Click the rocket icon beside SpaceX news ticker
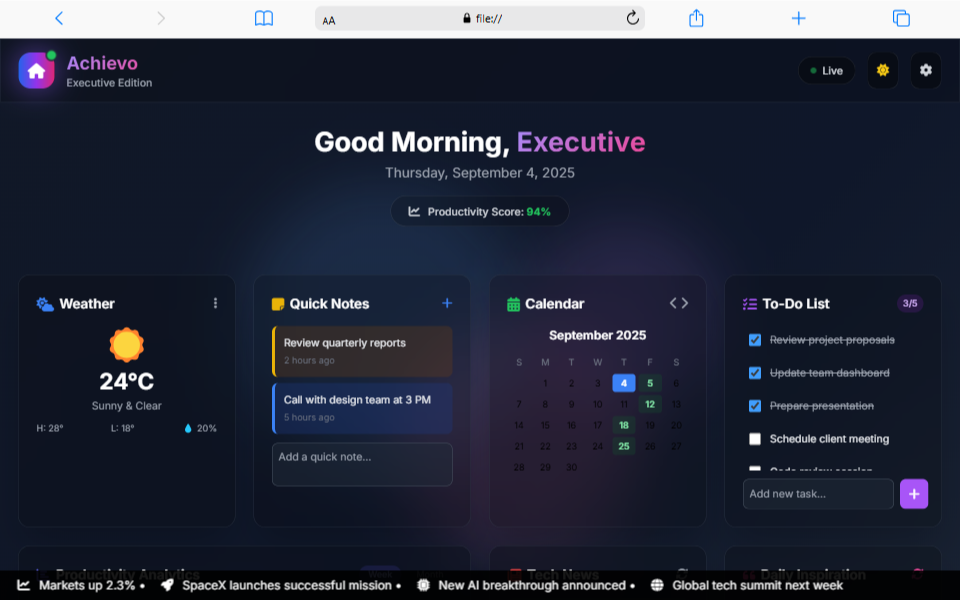The height and width of the screenshot is (600, 960). [168, 586]
